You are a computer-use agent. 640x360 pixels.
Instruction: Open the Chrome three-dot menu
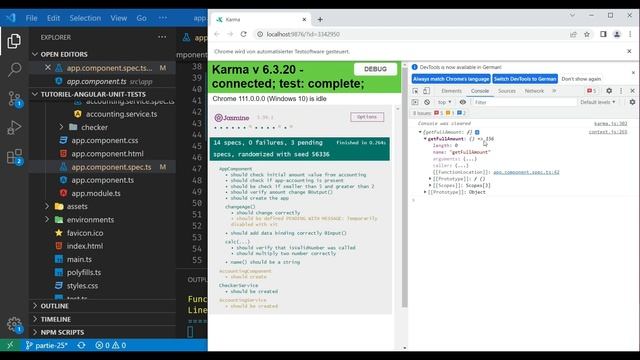pyautogui.click(x=630, y=34)
